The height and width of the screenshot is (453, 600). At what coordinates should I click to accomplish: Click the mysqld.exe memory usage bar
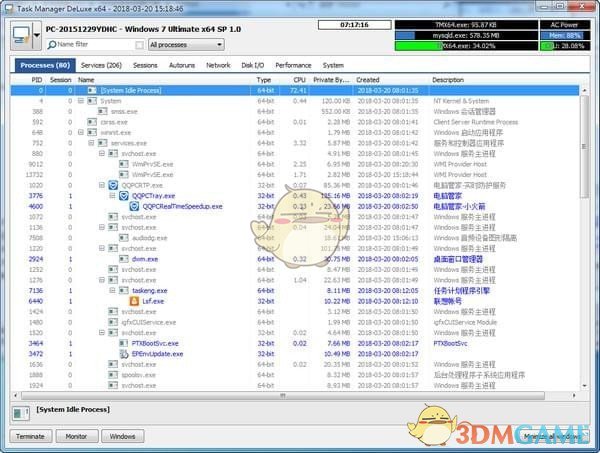466,36
